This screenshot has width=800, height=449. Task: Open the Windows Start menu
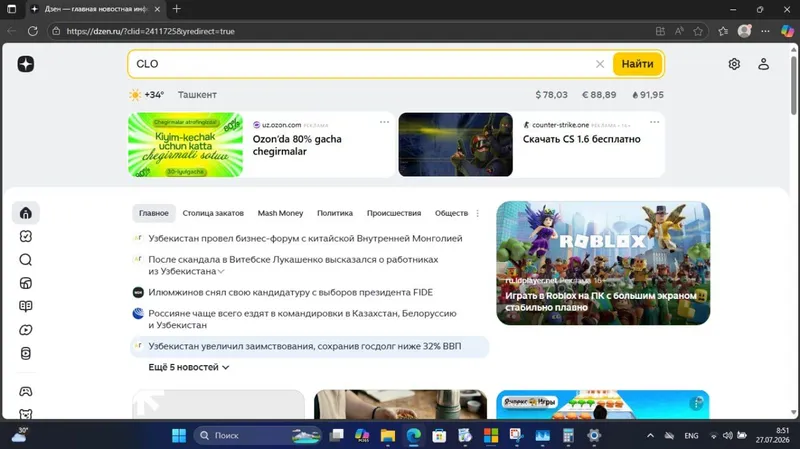[179, 435]
